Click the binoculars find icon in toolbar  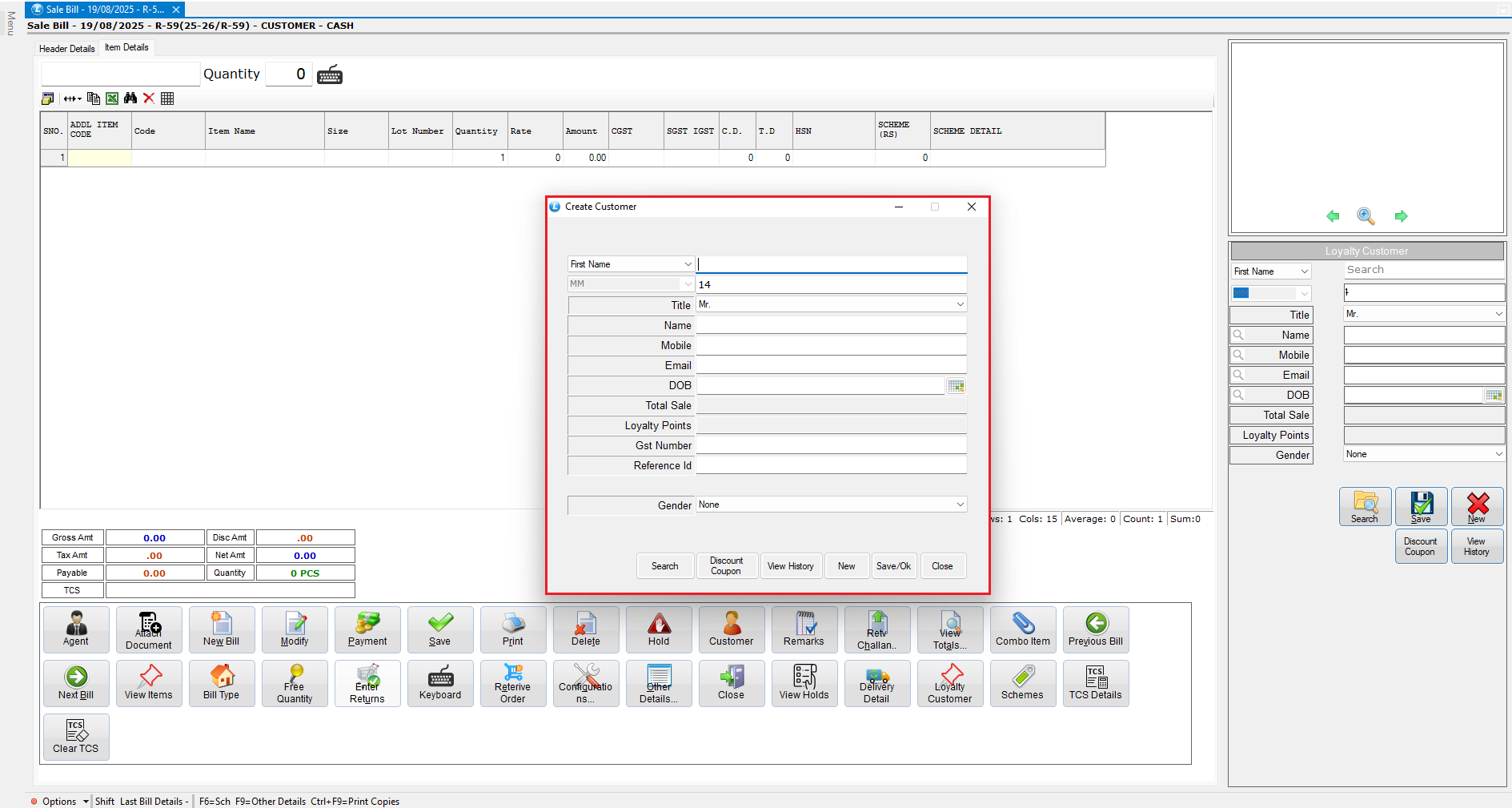130,98
